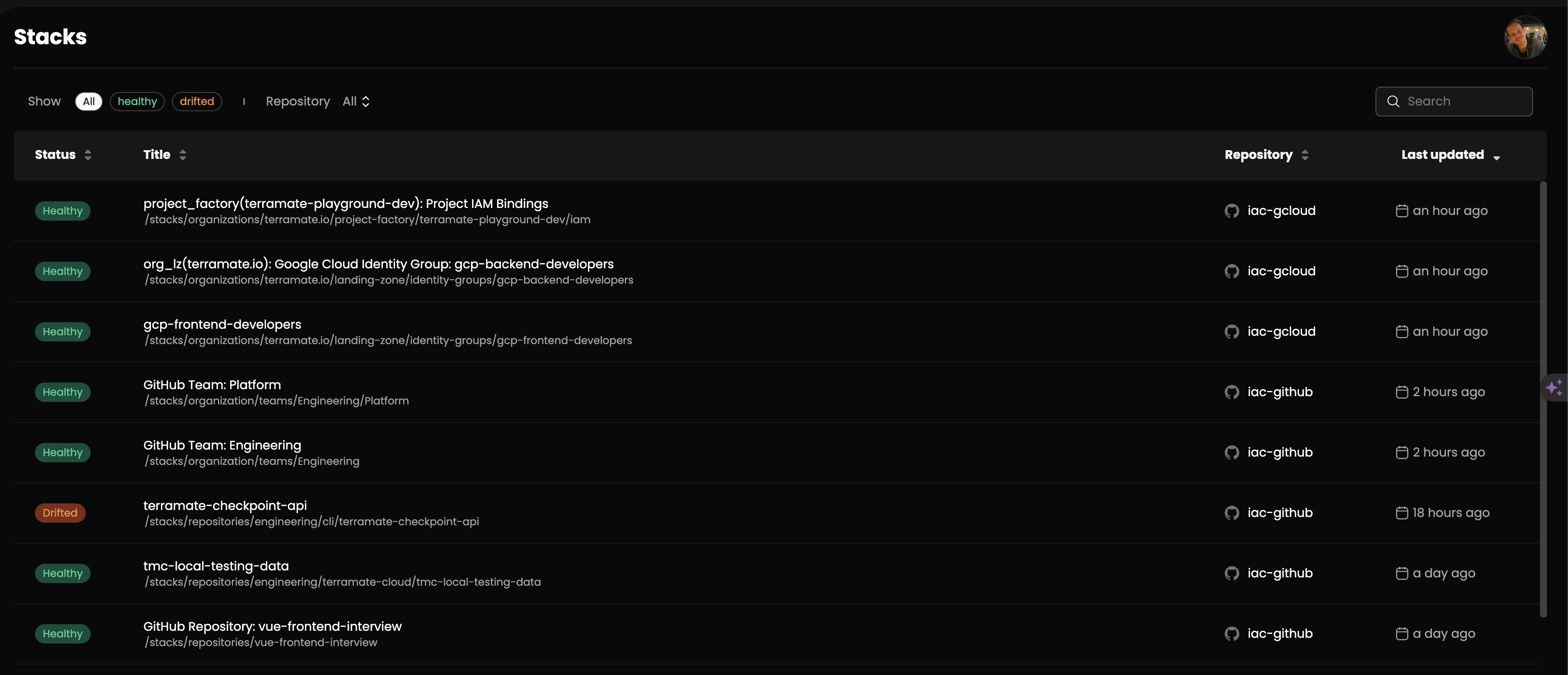
Task: Click GitHub icon in gcp-frontend-developers row
Action: coord(1232,332)
